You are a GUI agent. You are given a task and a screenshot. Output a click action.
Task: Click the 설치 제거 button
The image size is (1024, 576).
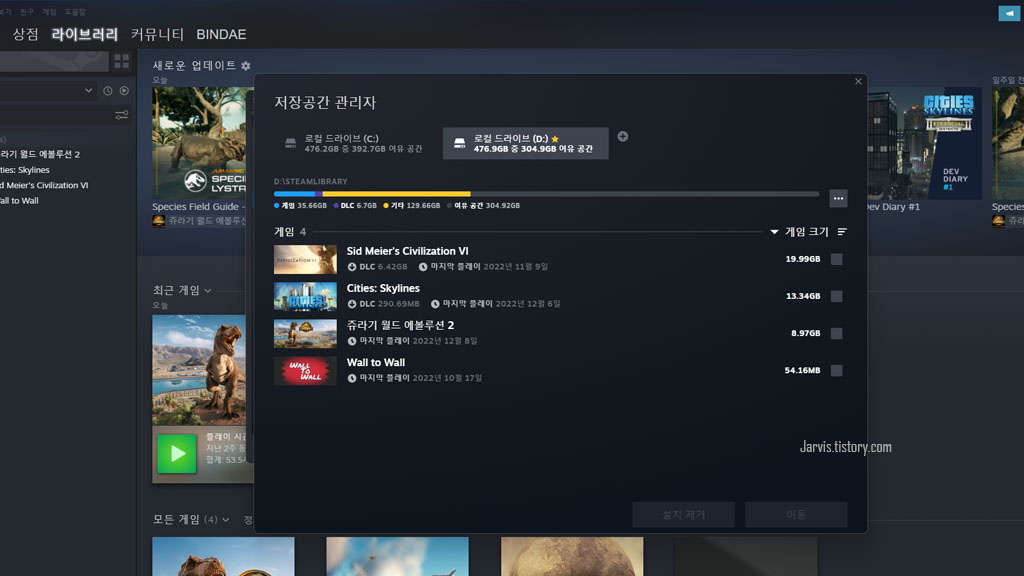point(683,515)
